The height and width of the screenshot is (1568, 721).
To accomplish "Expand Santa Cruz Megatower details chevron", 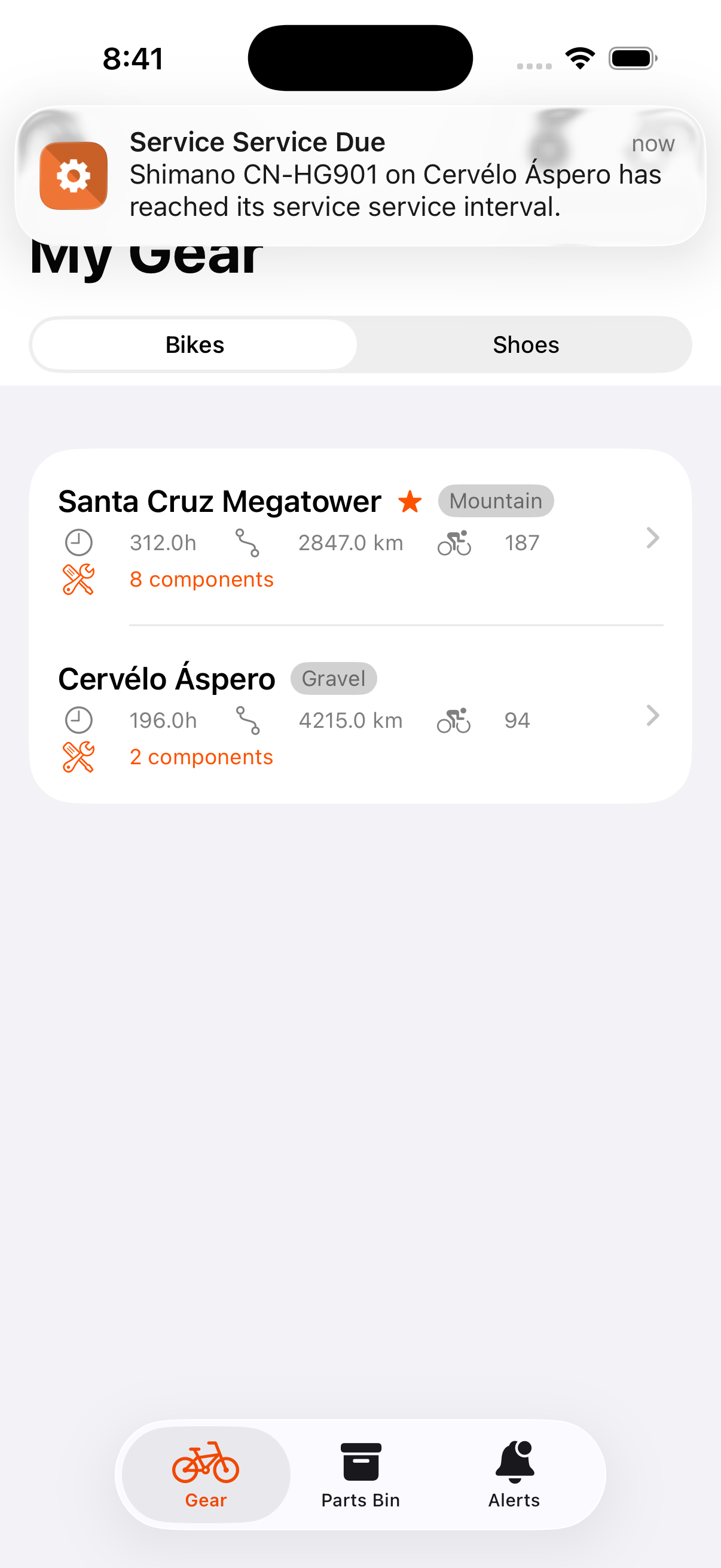I will (x=652, y=538).
